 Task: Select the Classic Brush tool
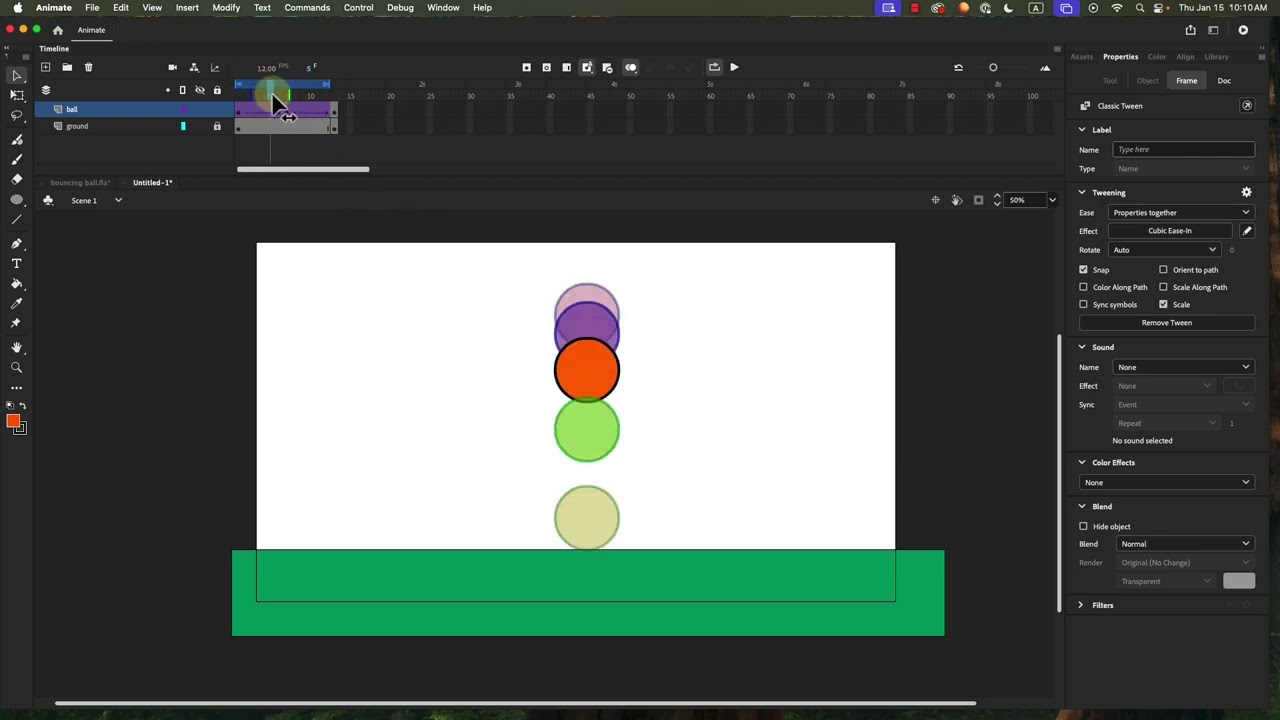click(x=17, y=160)
